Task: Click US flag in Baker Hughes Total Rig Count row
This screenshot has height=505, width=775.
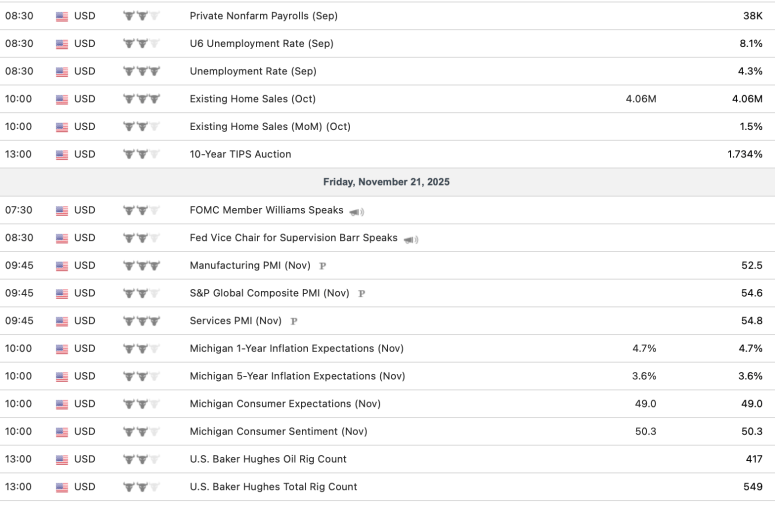Action: tap(62, 487)
